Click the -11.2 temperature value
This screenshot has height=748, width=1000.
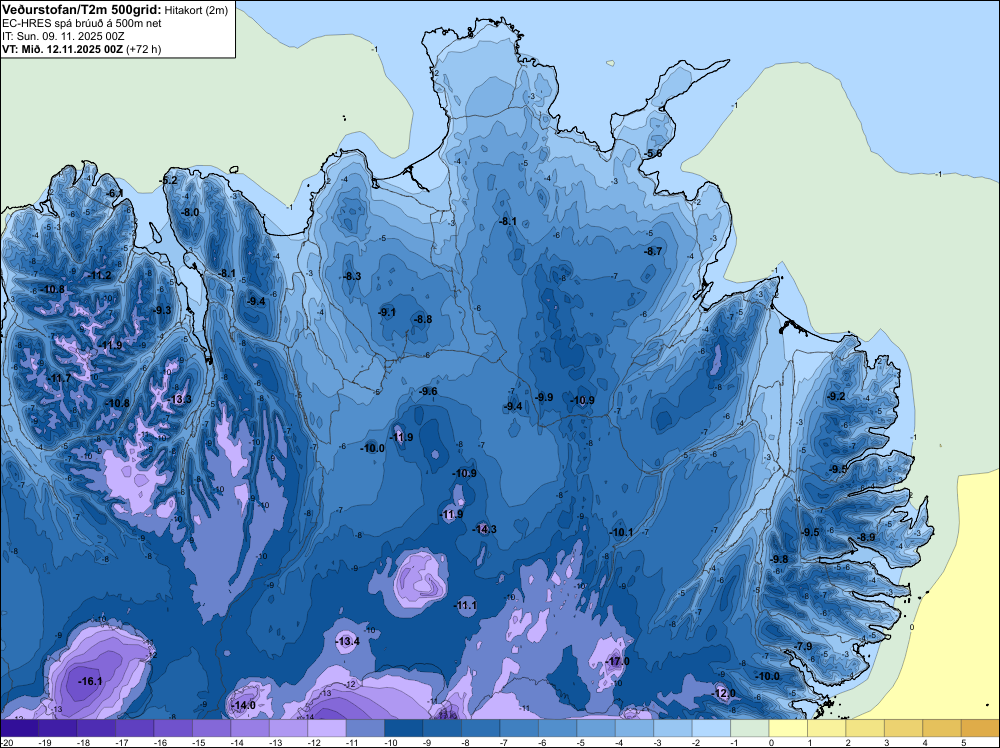pos(99,275)
